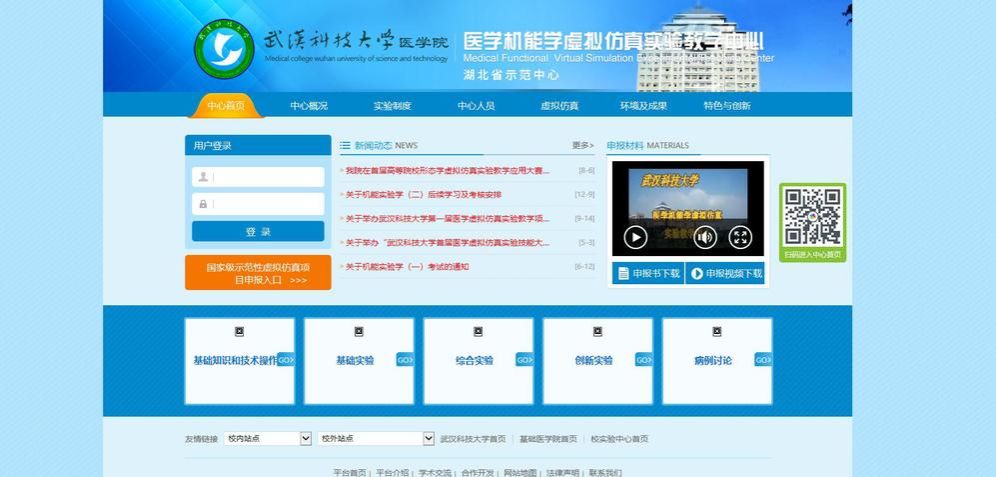Image resolution: width=996 pixels, height=477 pixels.
Task: Open the 校外站点 dropdown
Action: pos(376,438)
